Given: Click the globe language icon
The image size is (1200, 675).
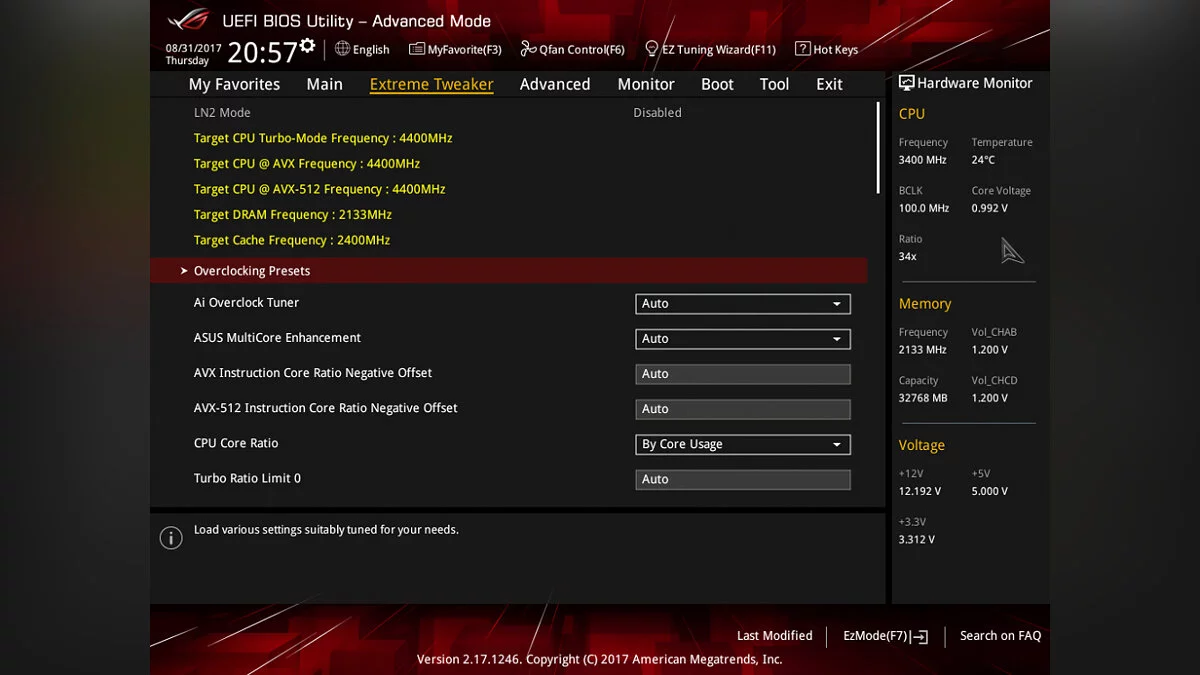Looking at the screenshot, I should tap(342, 48).
